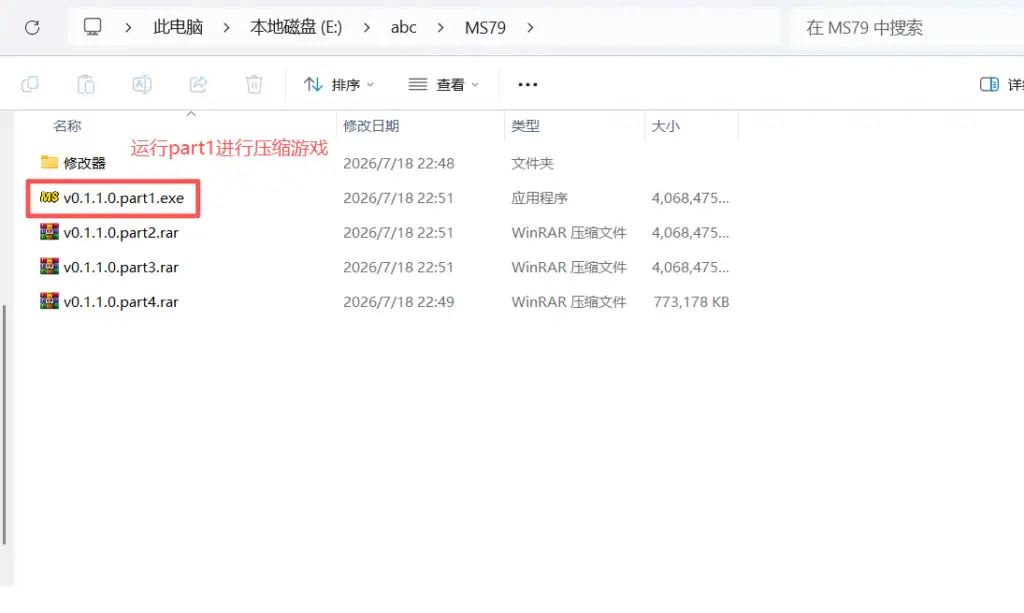This screenshot has height=613, width=1024.
Task: Click the 773,178 KB size cell
Action: pos(691,302)
